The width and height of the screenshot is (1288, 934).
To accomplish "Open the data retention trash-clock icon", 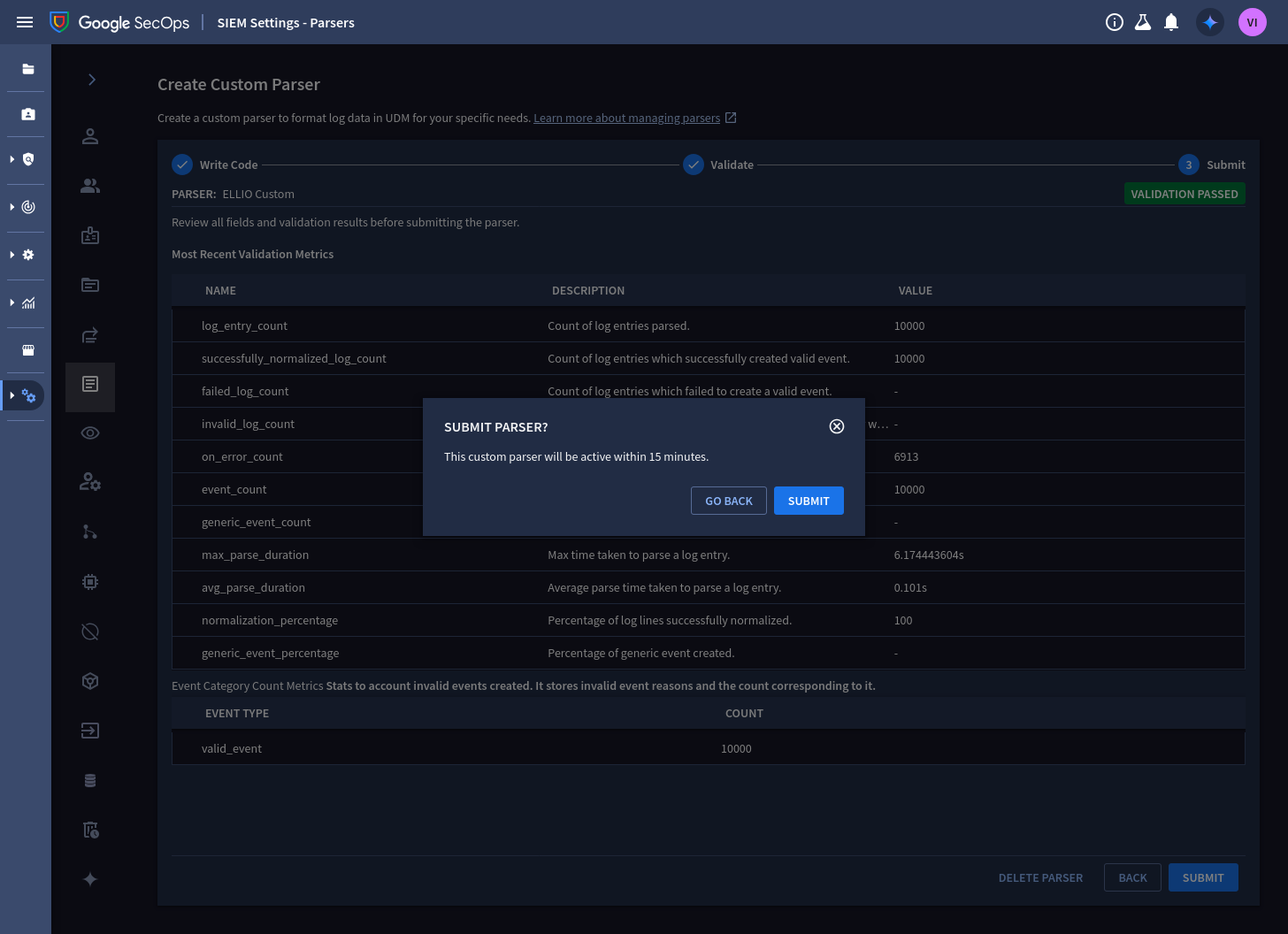I will (x=90, y=830).
